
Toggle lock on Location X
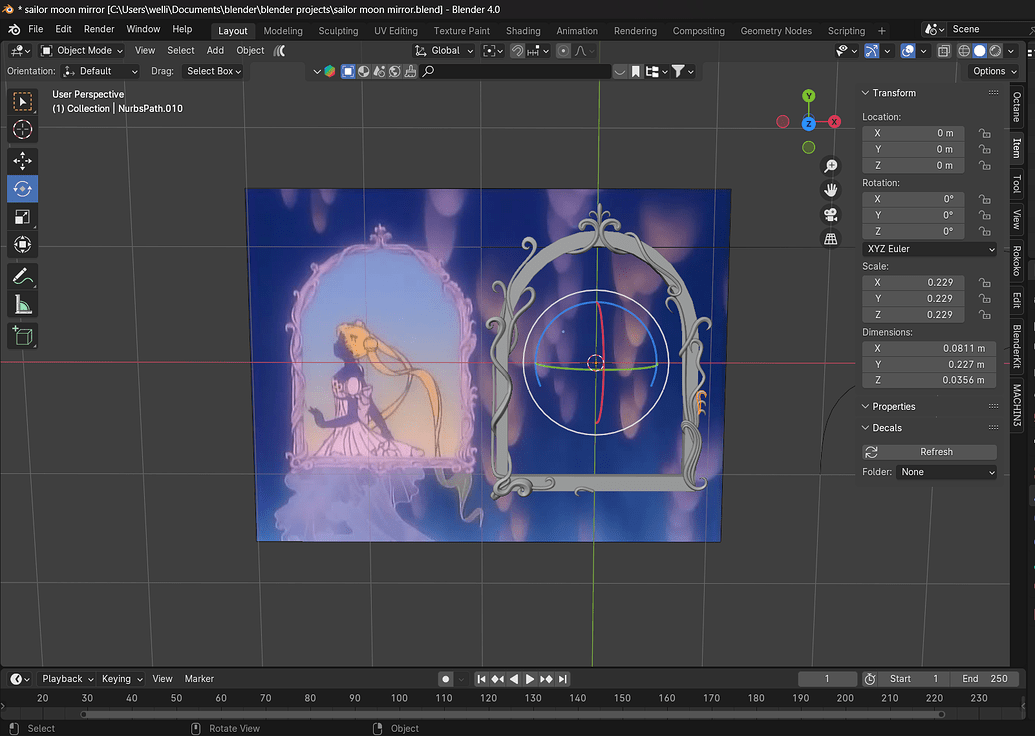984,133
